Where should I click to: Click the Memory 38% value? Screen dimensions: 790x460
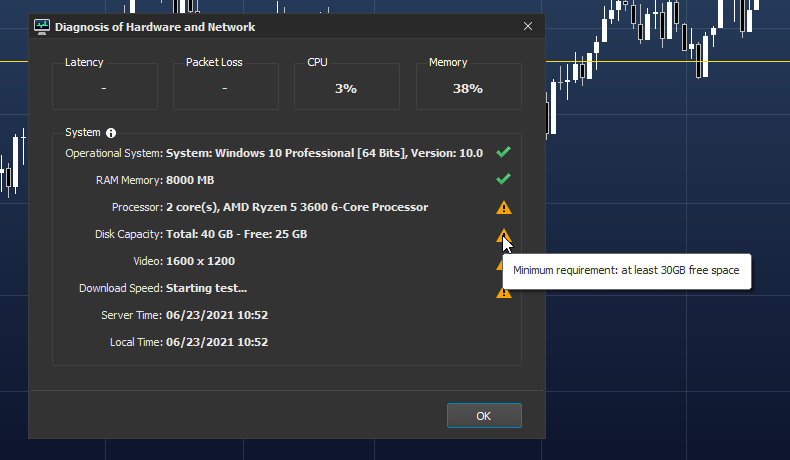point(468,89)
